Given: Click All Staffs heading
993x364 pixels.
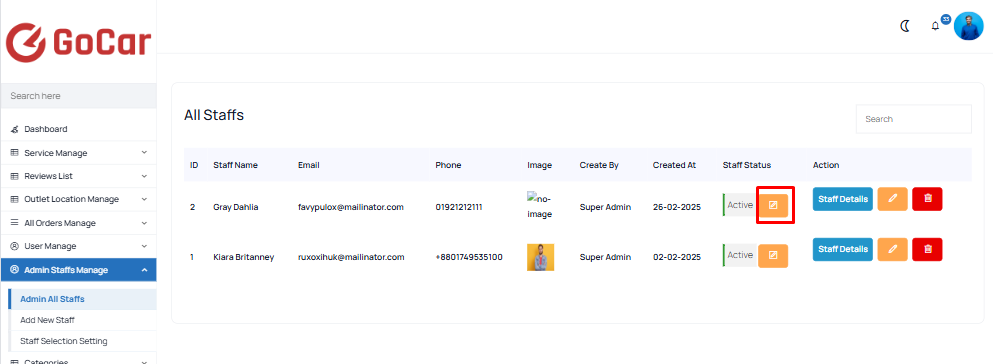Looking at the screenshot, I should coord(214,115).
